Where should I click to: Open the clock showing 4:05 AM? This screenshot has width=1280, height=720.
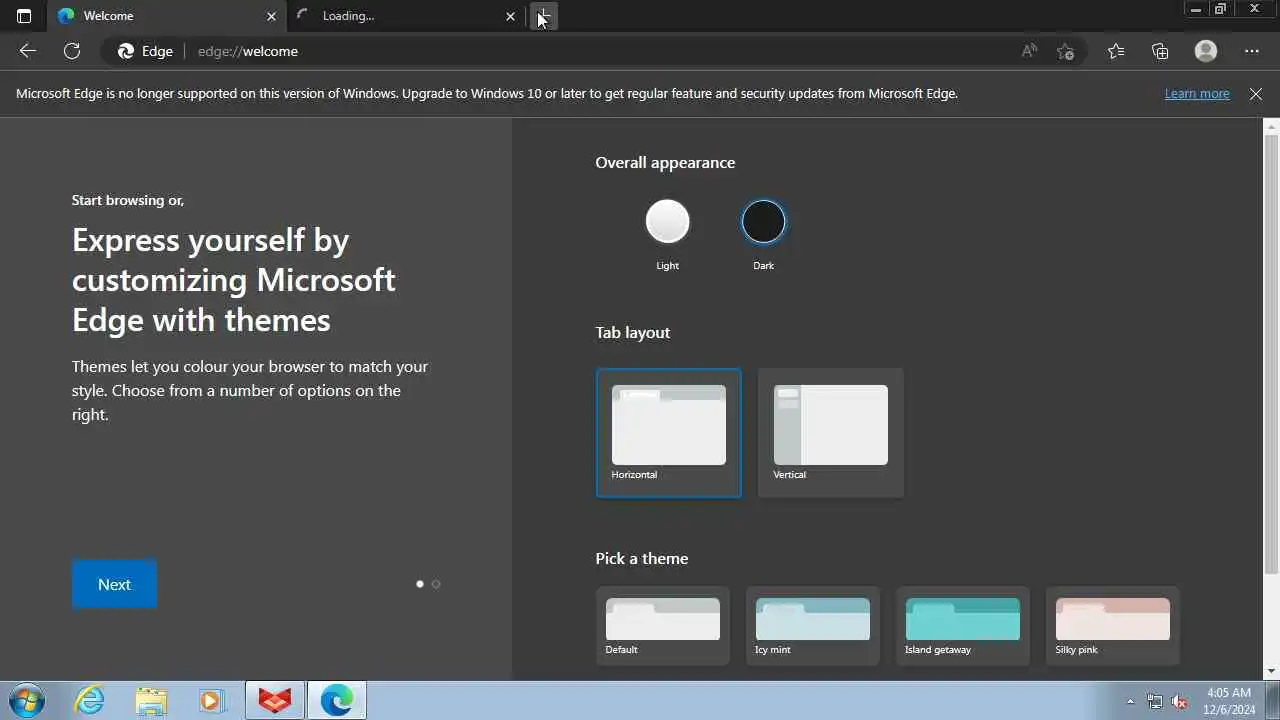[1230, 701]
